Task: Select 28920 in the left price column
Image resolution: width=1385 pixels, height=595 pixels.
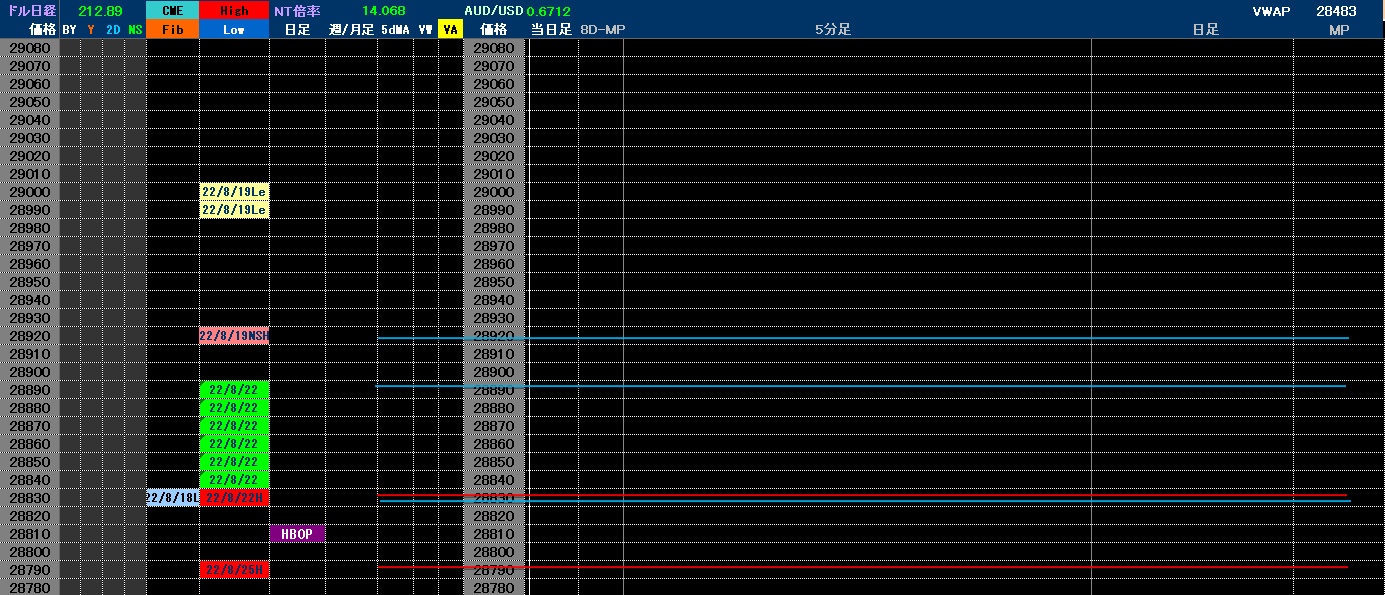Action: pos(30,336)
